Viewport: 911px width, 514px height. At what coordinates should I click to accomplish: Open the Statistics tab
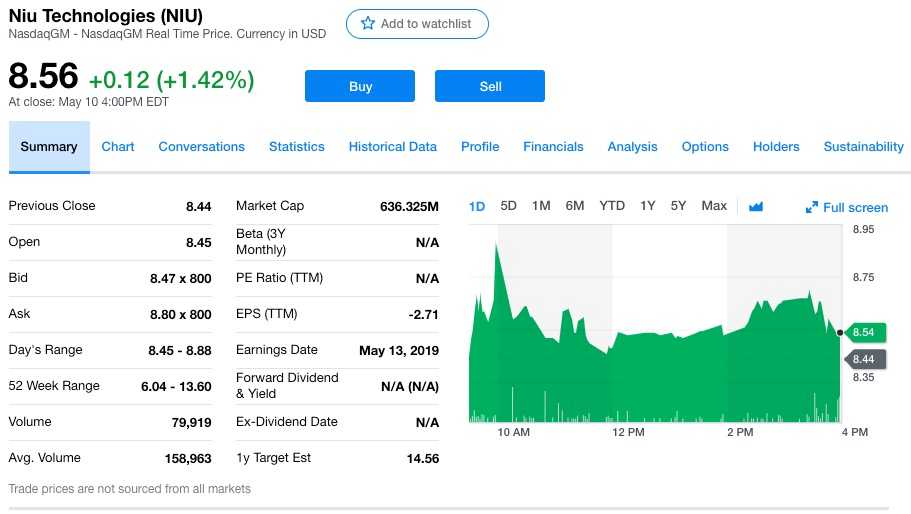(x=296, y=147)
